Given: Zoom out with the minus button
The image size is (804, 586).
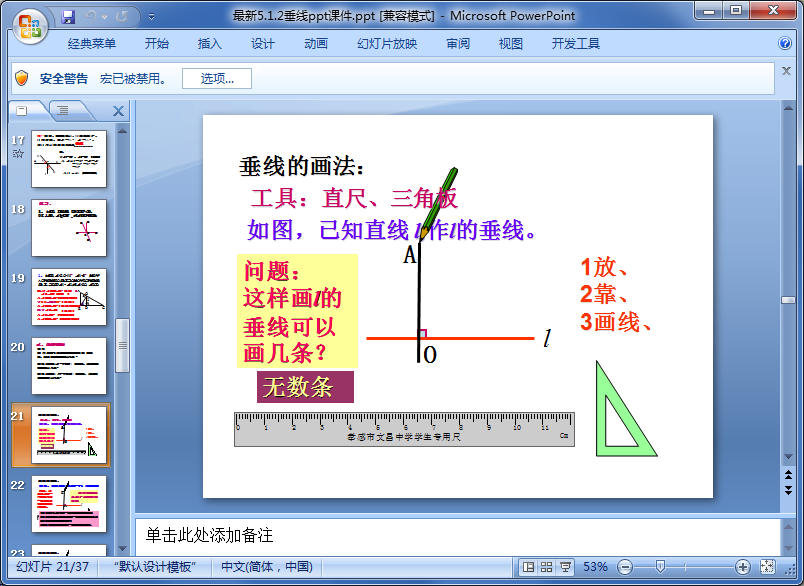Looking at the screenshot, I should click(625, 567).
